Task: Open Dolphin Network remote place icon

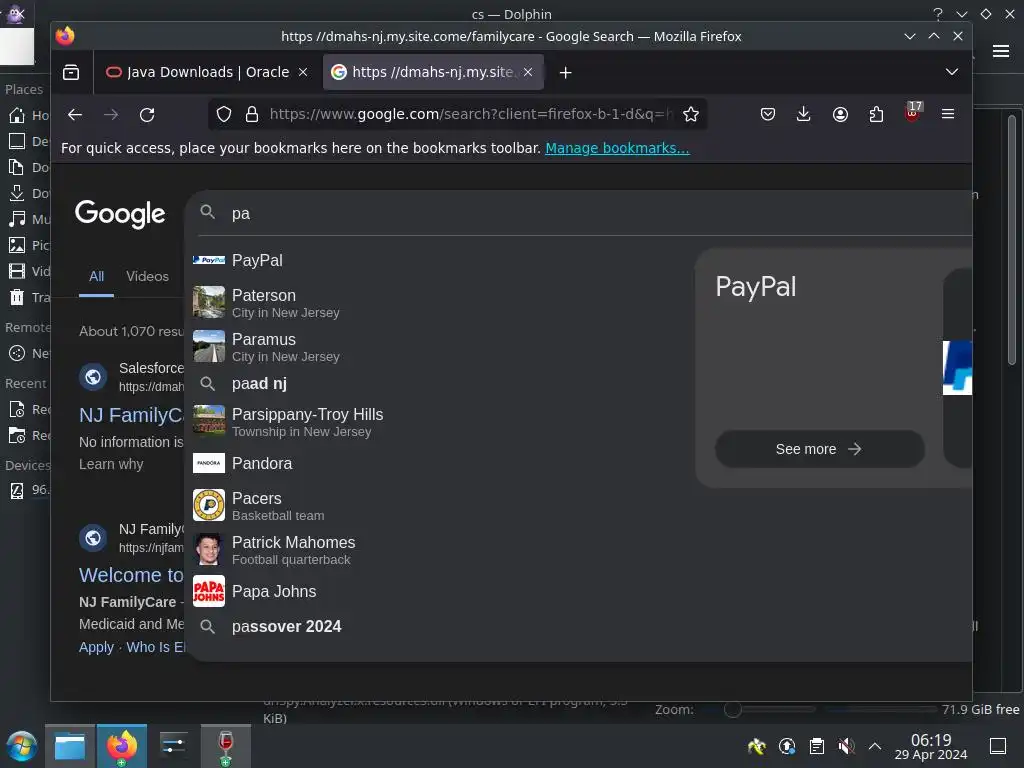Action: point(17,353)
